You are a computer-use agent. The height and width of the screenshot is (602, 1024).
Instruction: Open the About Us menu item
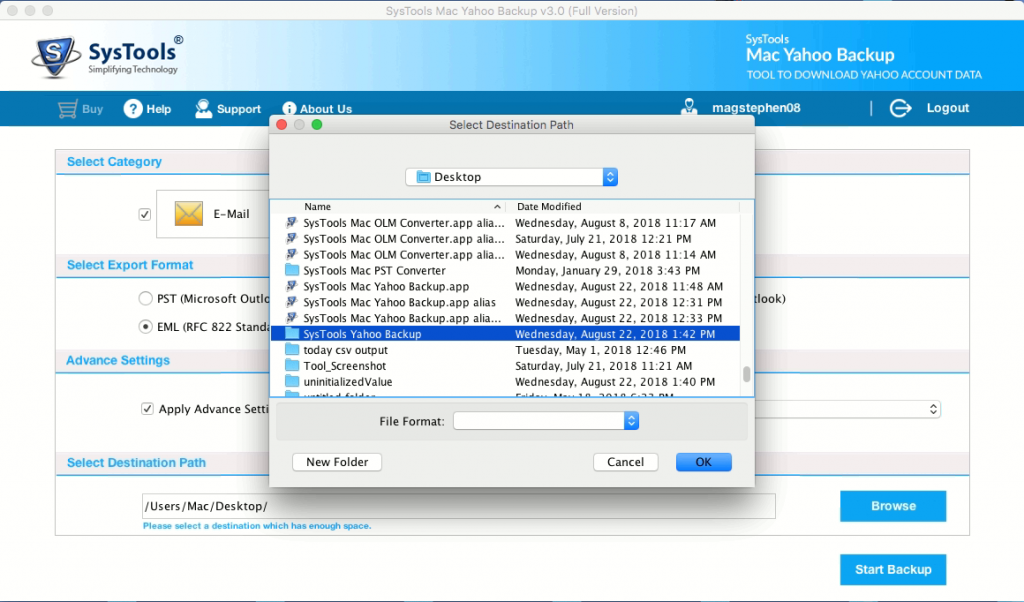tap(325, 109)
